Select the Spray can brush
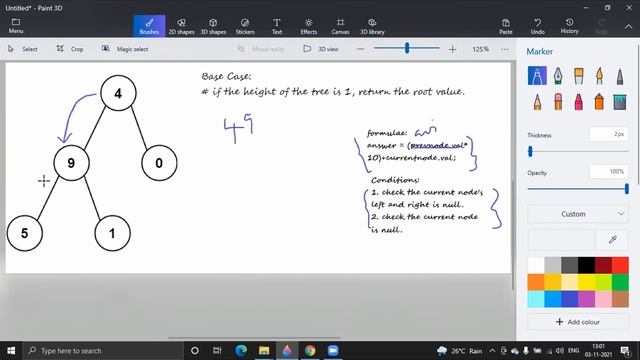Image resolution: width=640 pixels, height=360 pixels. click(599, 102)
